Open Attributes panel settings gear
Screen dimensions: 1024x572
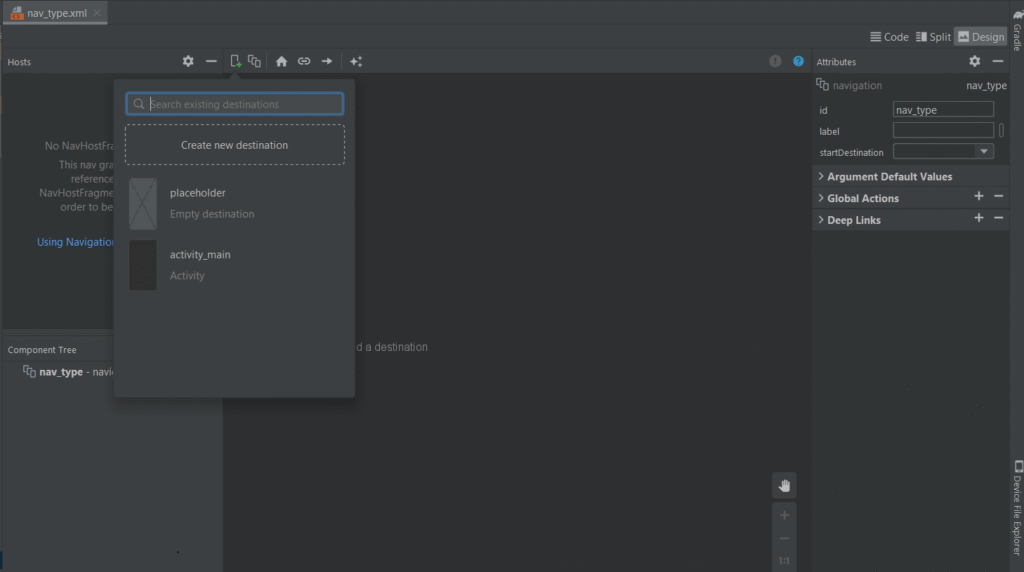pos(974,61)
